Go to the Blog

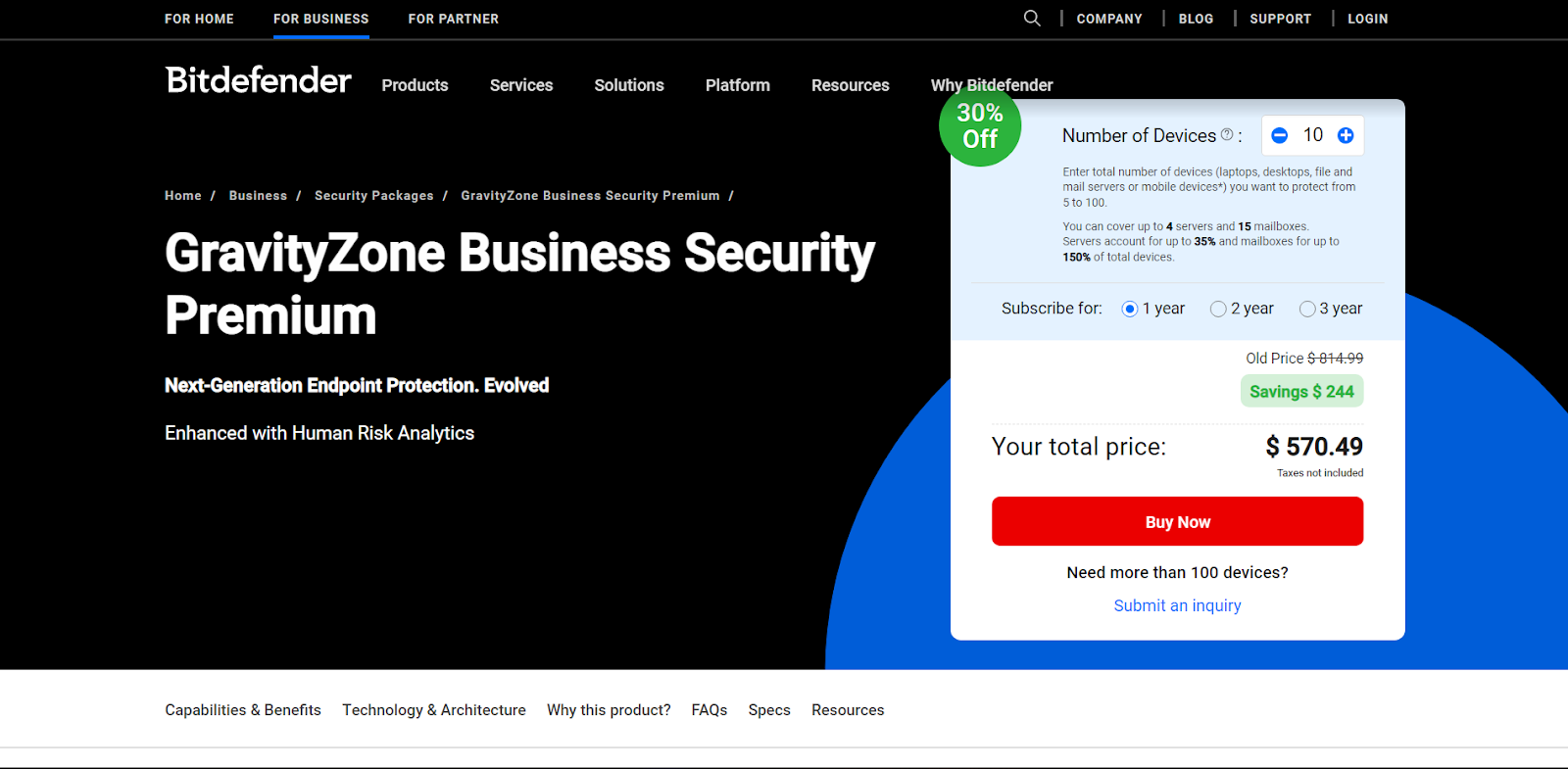[1196, 19]
